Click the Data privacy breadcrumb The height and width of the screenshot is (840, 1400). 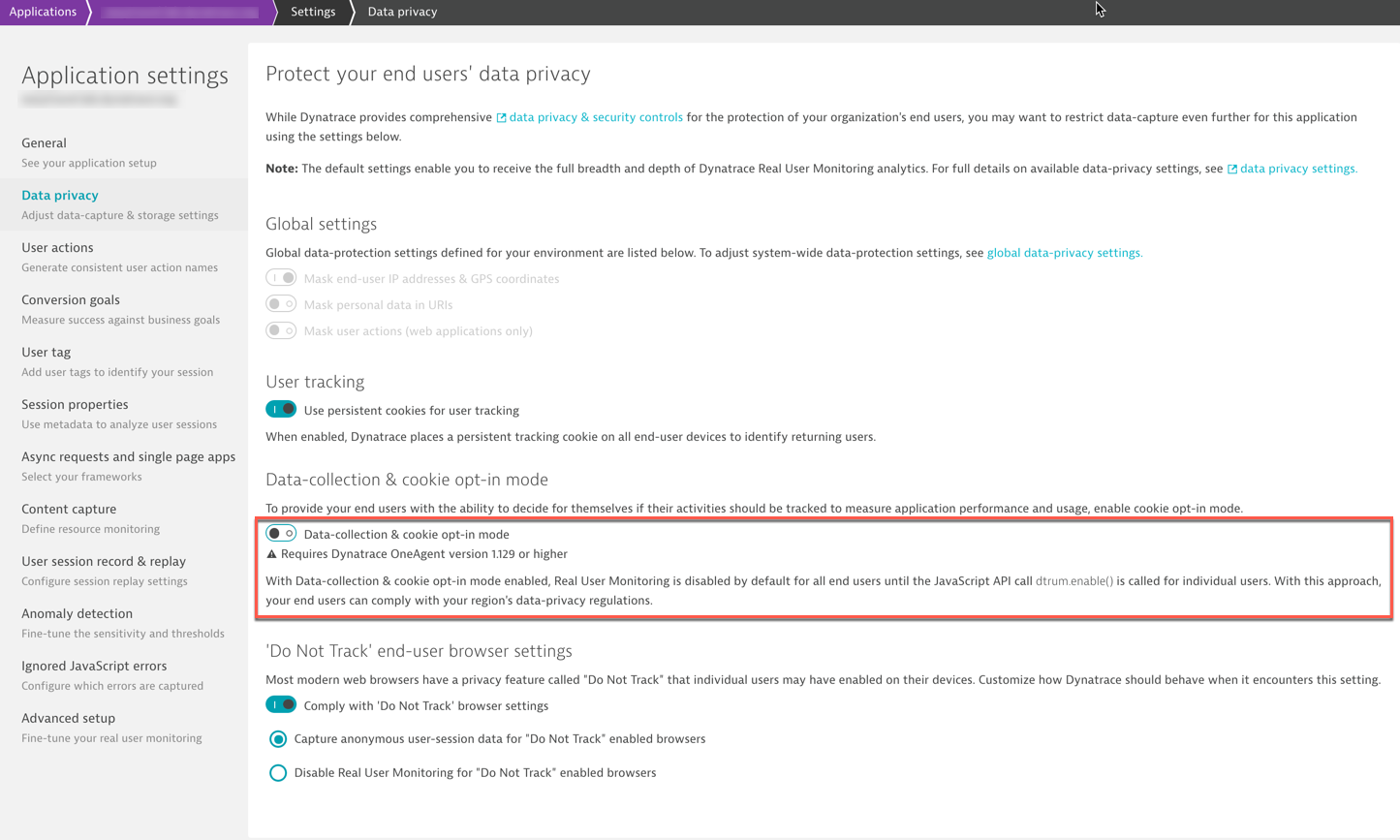click(402, 12)
